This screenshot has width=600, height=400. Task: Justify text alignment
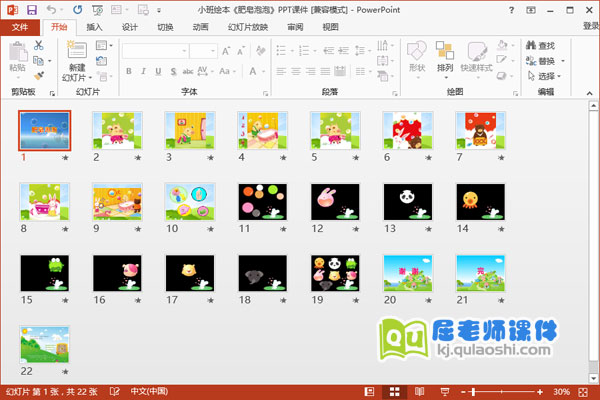(x=325, y=71)
